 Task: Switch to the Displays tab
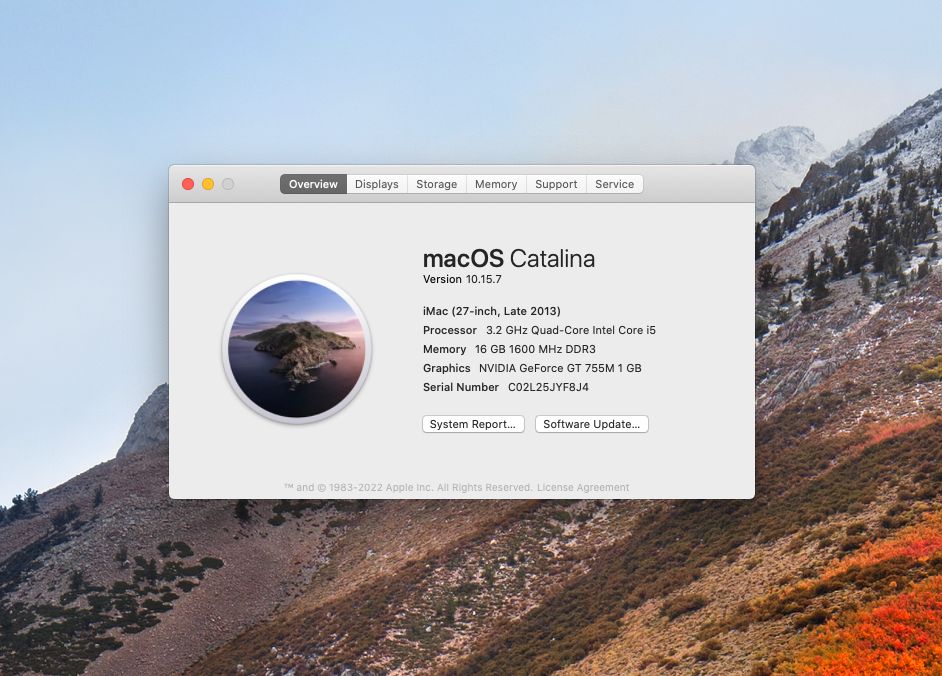click(x=376, y=184)
